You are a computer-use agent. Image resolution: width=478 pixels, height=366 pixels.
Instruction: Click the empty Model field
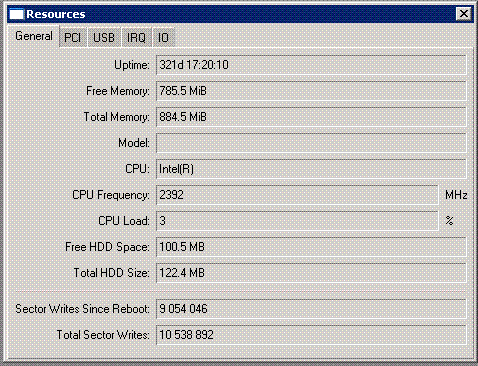tap(311, 143)
